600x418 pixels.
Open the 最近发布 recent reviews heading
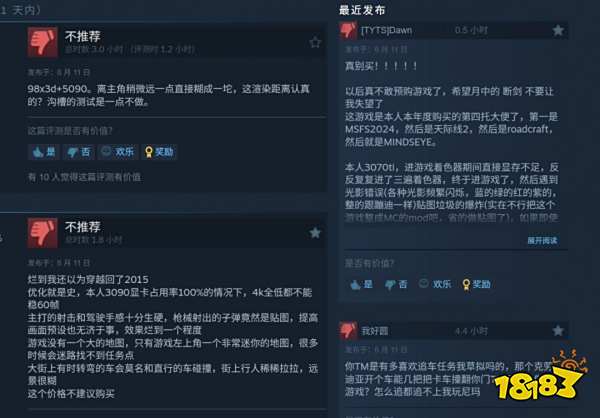point(362,10)
